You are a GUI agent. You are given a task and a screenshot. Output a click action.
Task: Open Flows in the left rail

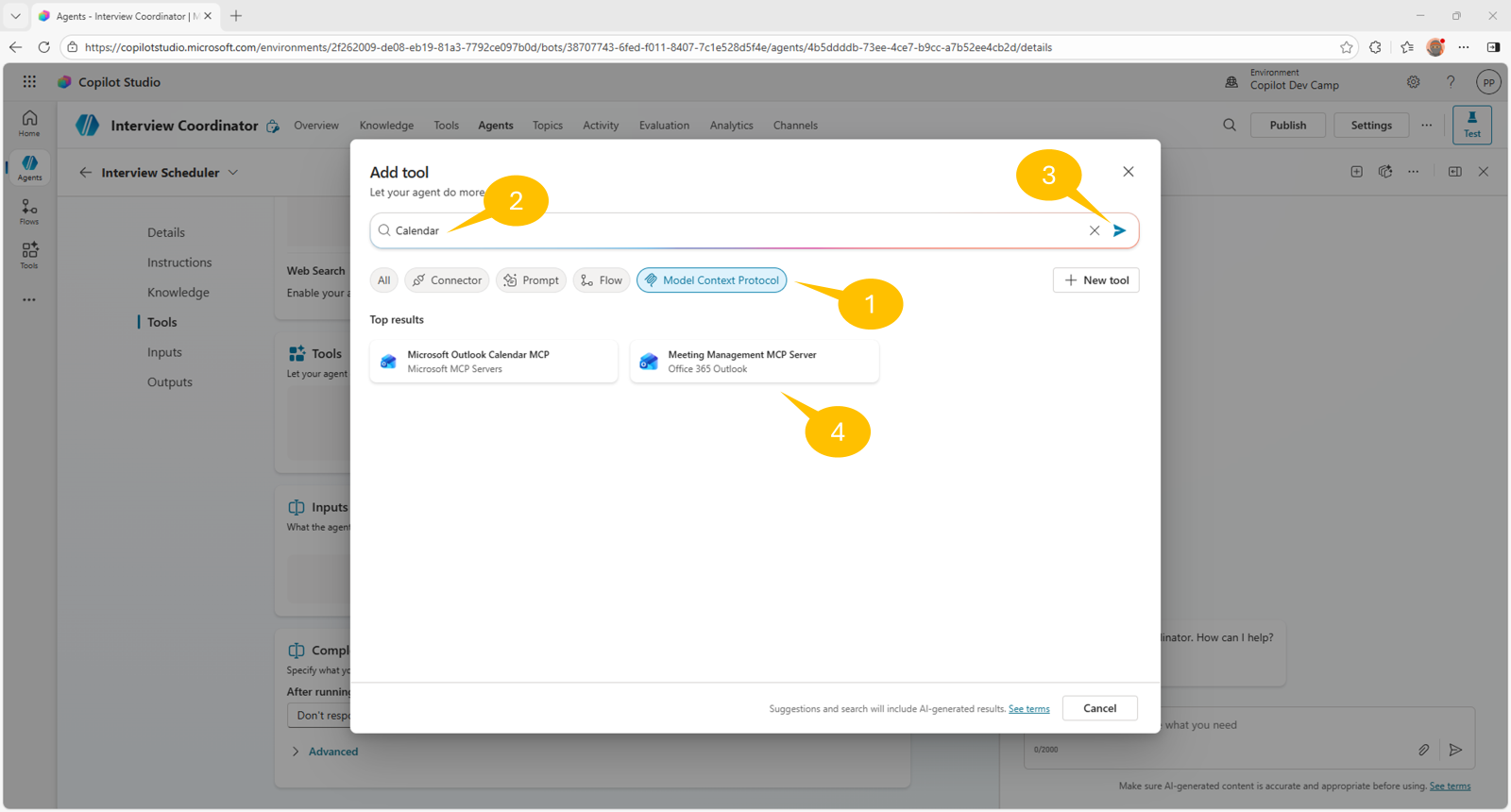point(29,211)
